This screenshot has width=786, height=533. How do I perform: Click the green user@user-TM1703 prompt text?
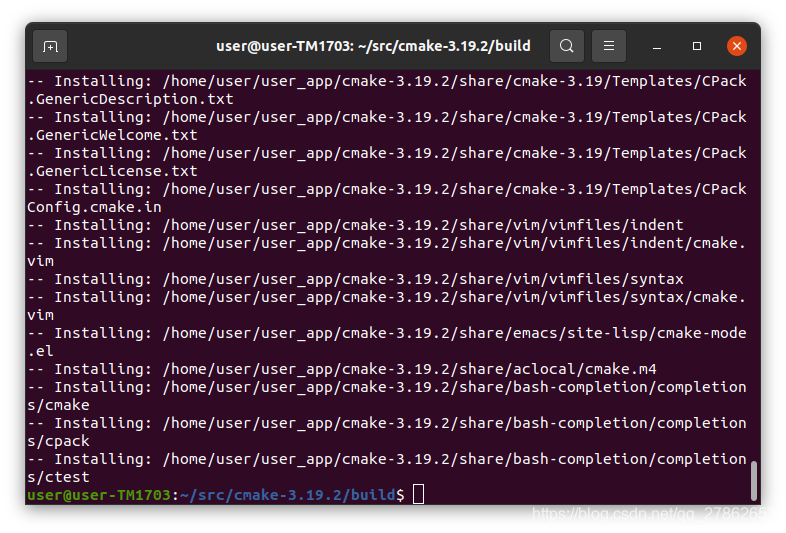99,495
